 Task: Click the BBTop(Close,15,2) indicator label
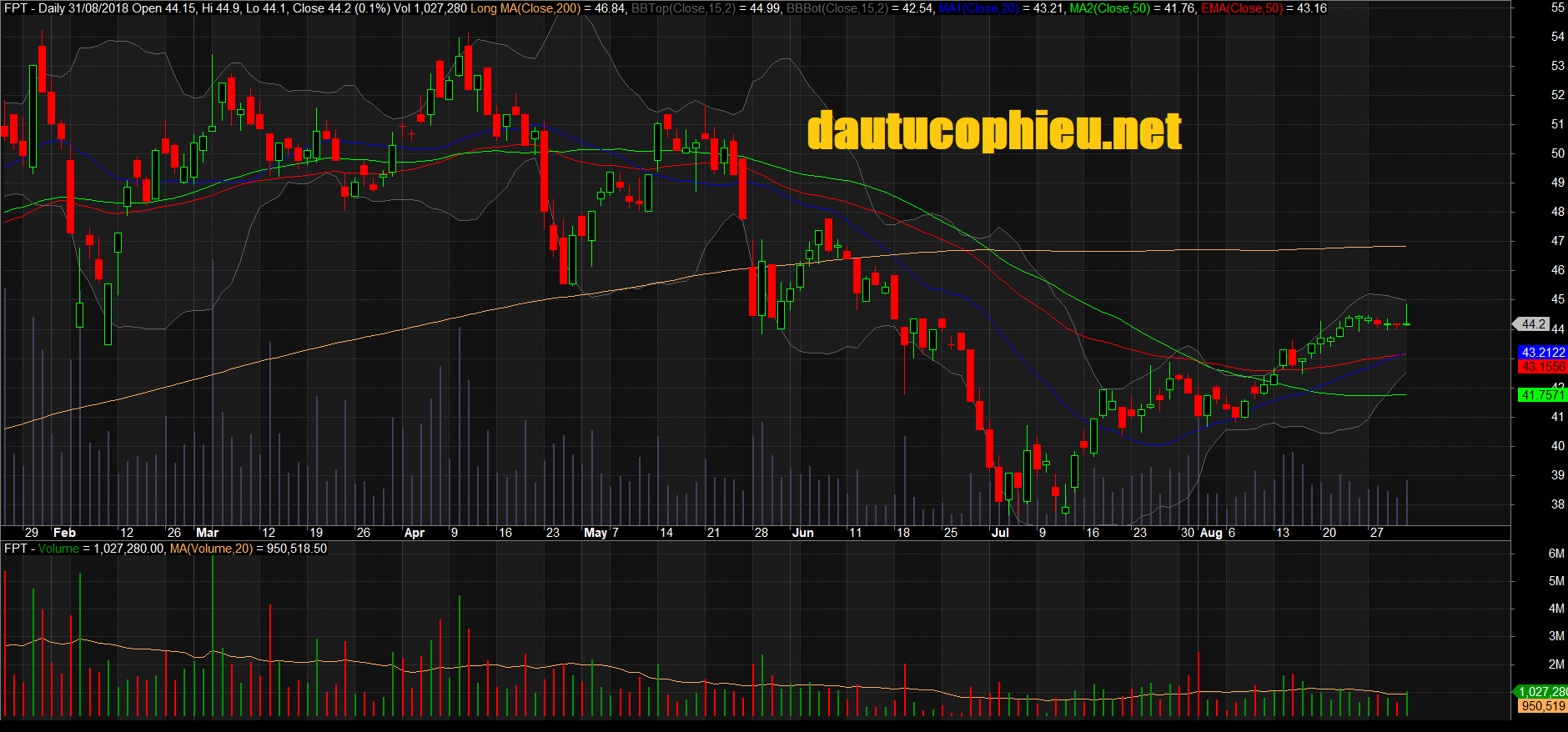click(681, 8)
